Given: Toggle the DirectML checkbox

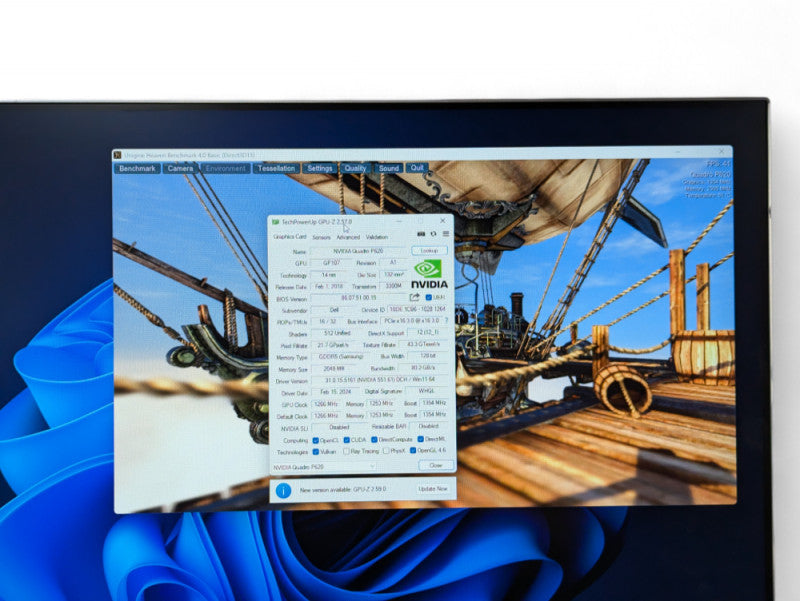Looking at the screenshot, I should point(420,439).
